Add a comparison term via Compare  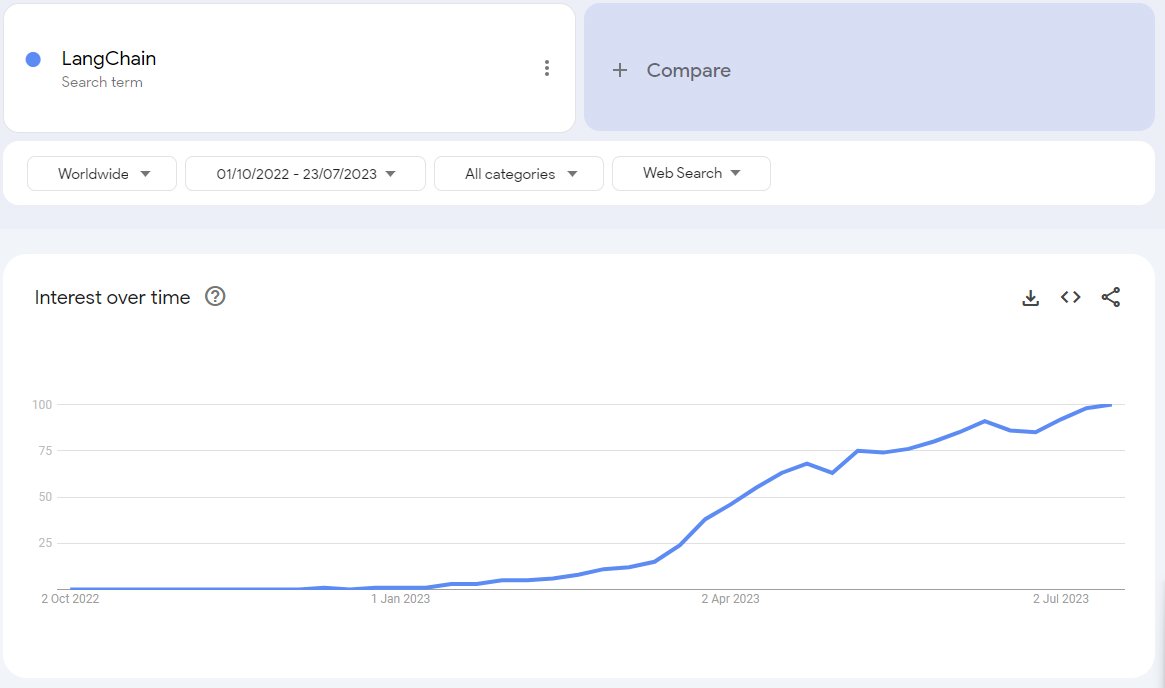click(x=869, y=68)
